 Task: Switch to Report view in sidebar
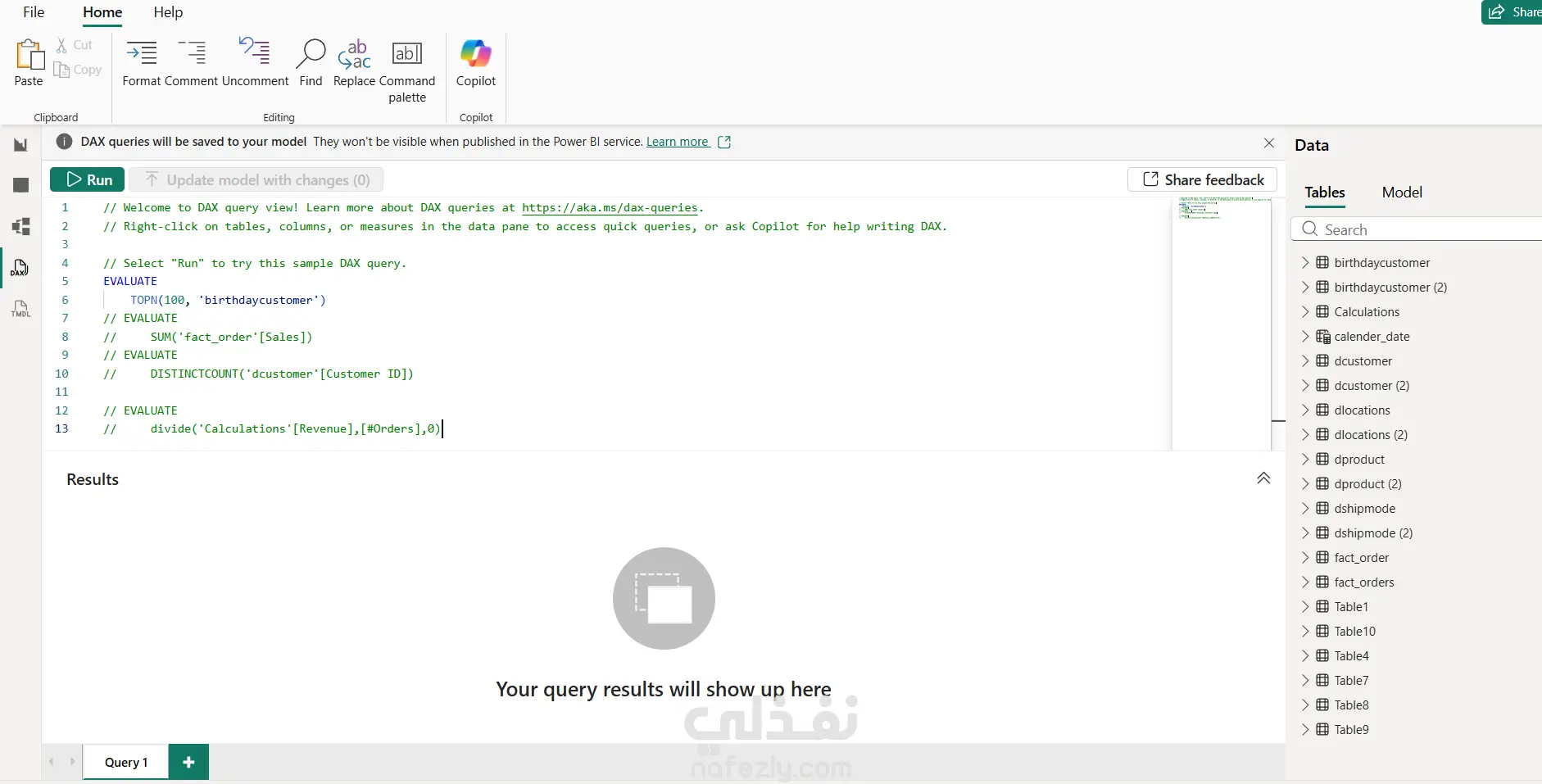[21, 145]
